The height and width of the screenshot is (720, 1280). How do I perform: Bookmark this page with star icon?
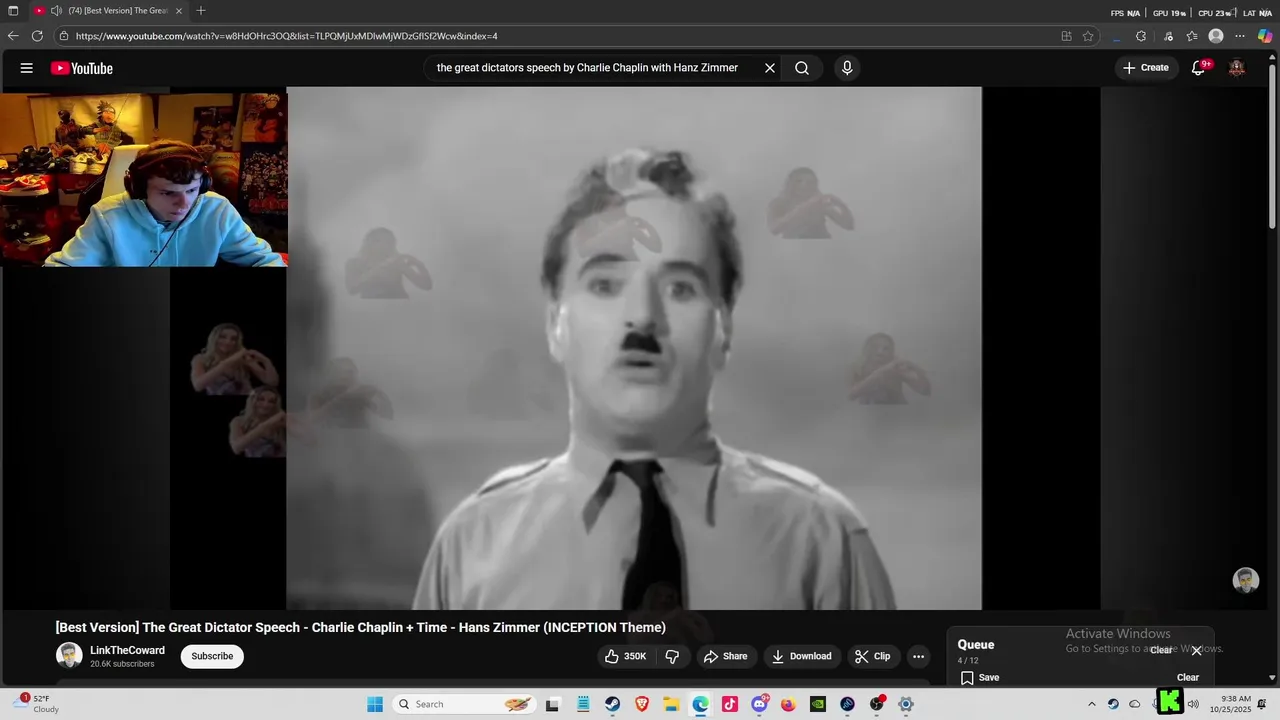coord(1088,36)
